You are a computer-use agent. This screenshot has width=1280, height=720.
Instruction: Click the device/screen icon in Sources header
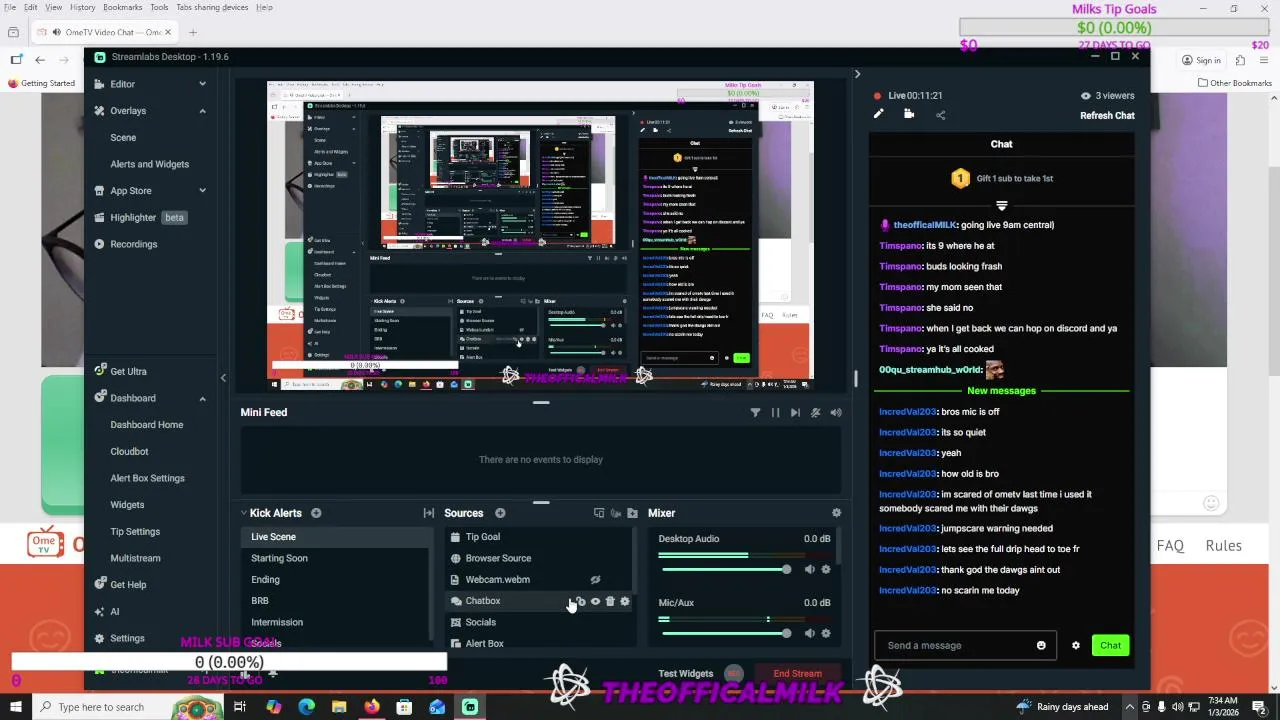point(599,513)
